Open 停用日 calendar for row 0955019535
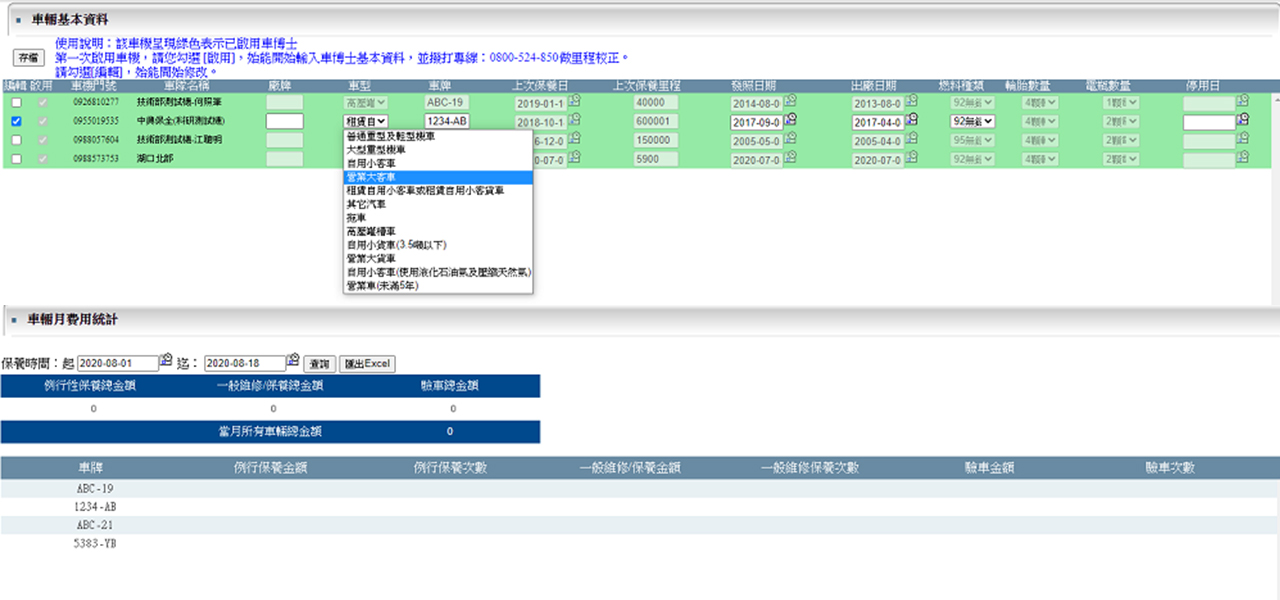Screen dimensions: 1280x600 tap(1243, 120)
